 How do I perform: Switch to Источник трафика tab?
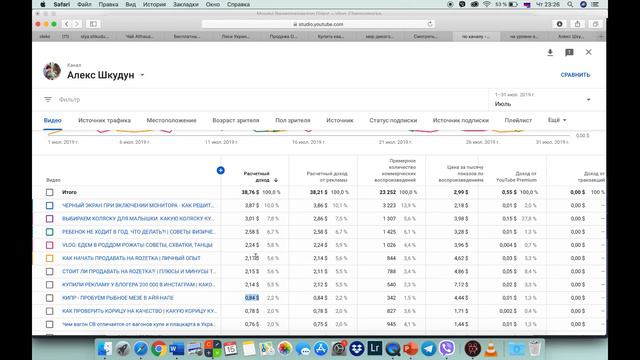coord(104,120)
